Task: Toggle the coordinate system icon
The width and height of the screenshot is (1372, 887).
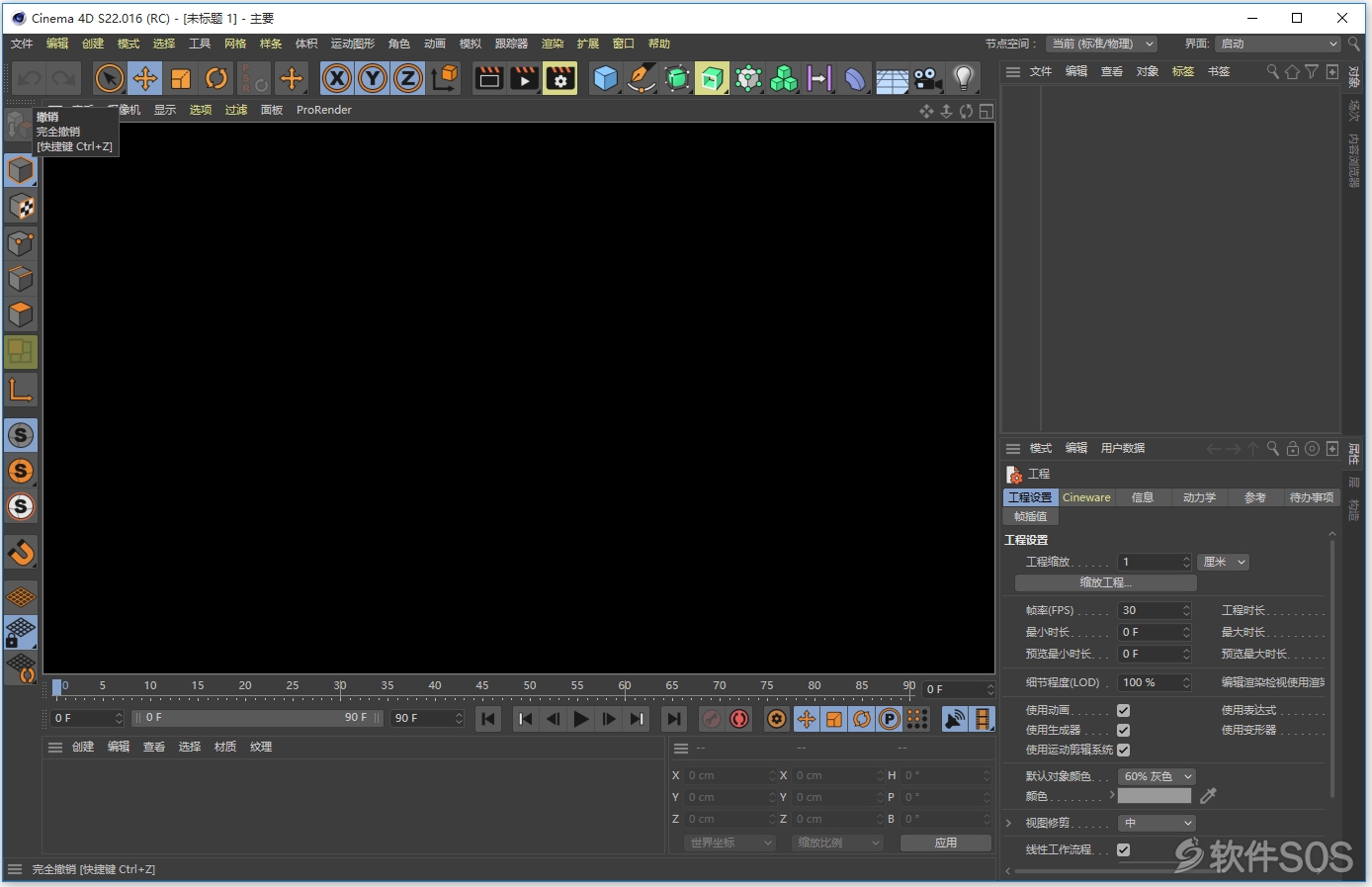Action: [445, 78]
